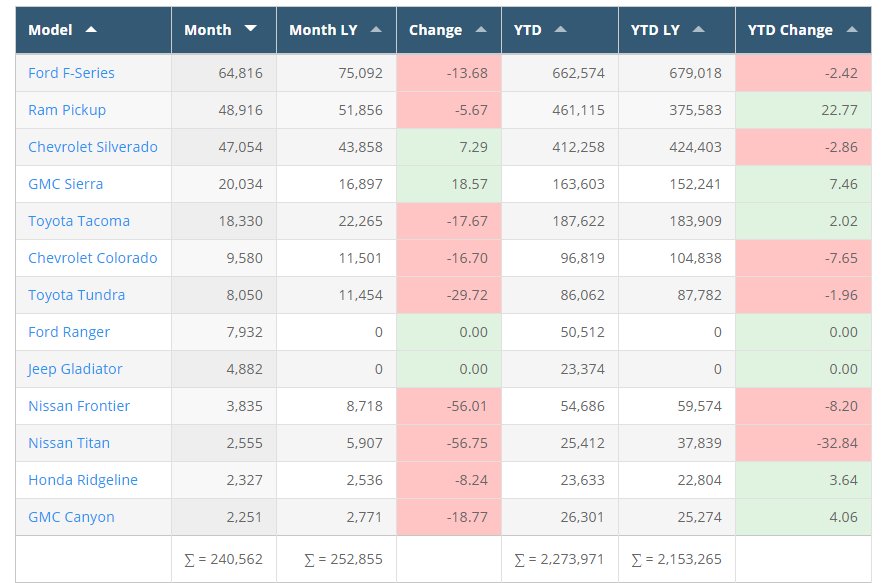Click the Change column header text
The height and width of the screenshot is (583, 885).
click(x=435, y=30)
